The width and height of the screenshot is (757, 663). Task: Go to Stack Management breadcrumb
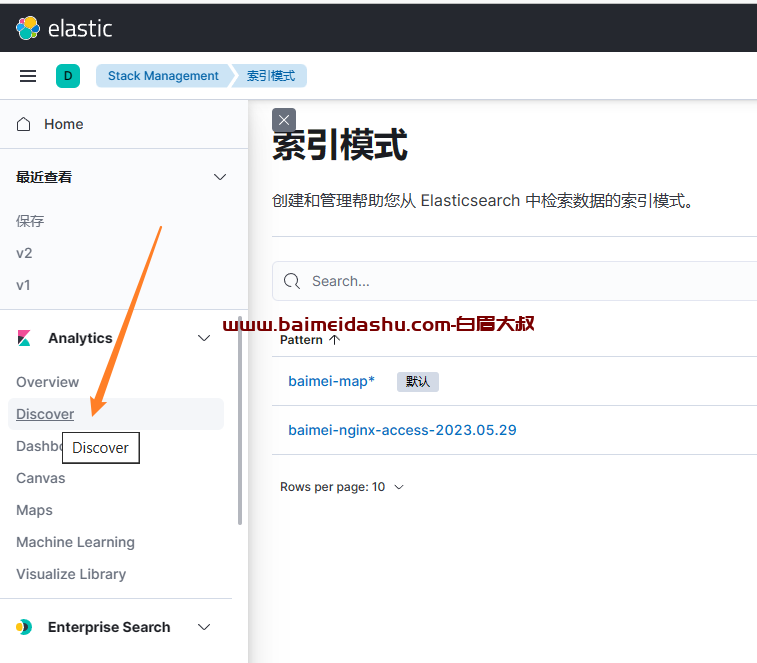click(163, 76)
